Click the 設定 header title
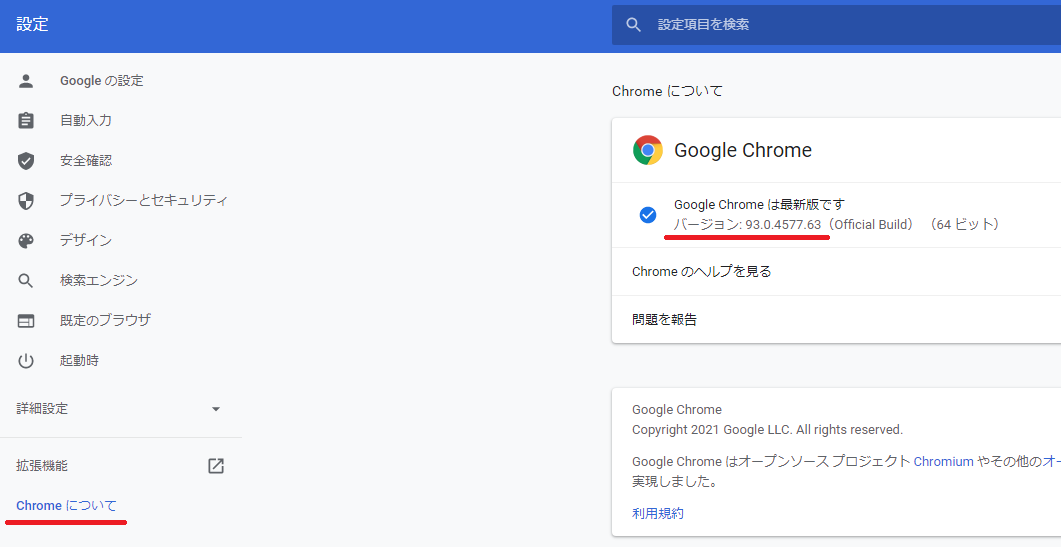Viewport: 1061px width, 547px height. 32,24
